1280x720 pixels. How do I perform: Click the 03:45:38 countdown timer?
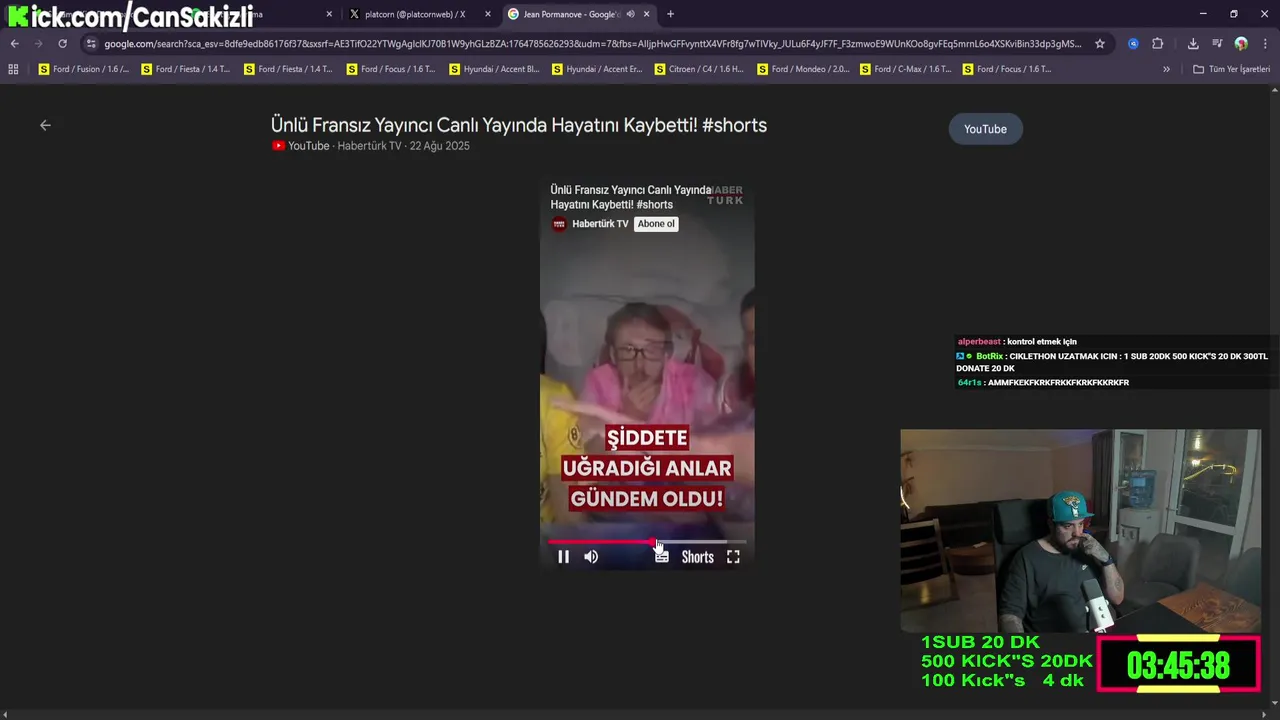tap(1178, 665)
